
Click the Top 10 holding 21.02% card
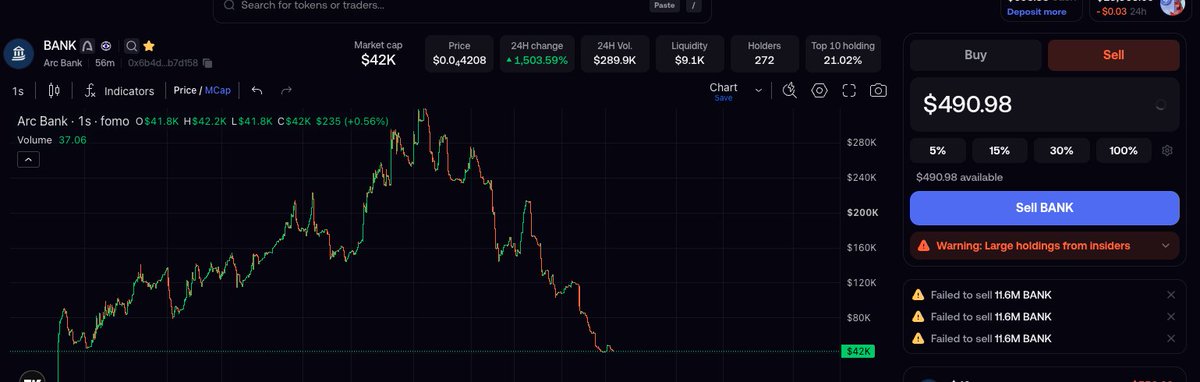(x=843, y=53)
